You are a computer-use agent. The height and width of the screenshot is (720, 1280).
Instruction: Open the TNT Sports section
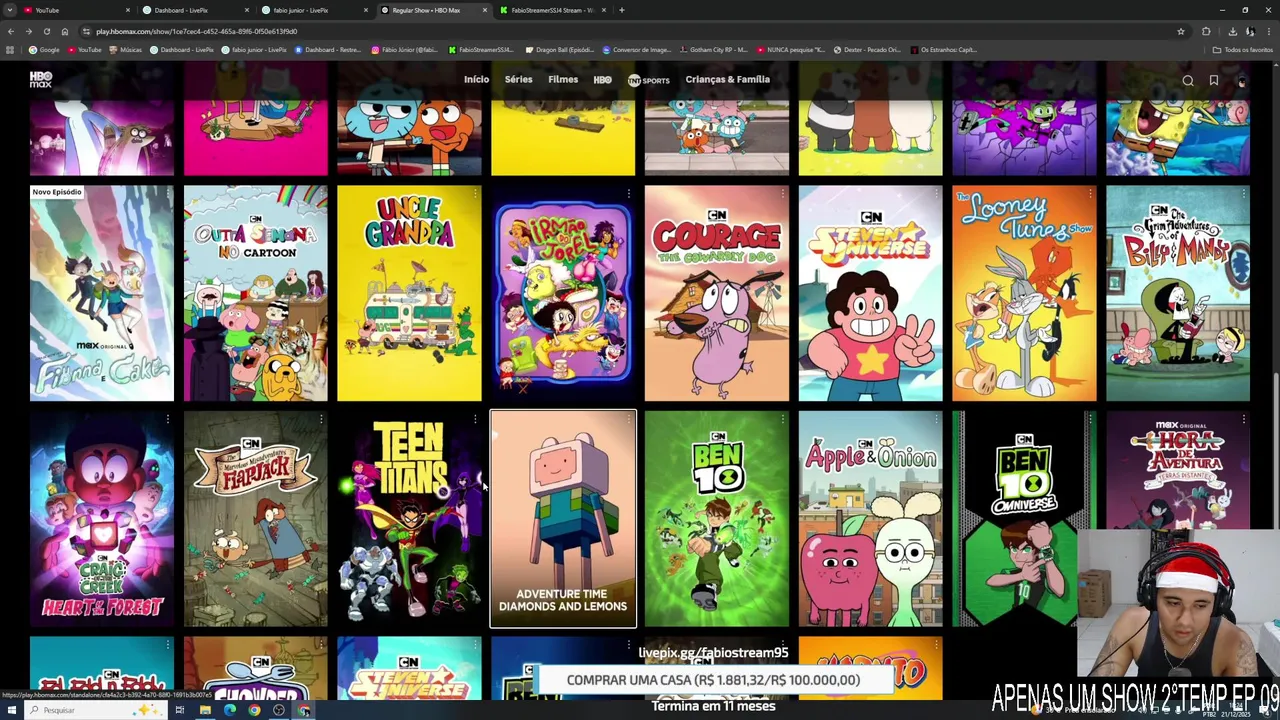(x=649, y=80)
